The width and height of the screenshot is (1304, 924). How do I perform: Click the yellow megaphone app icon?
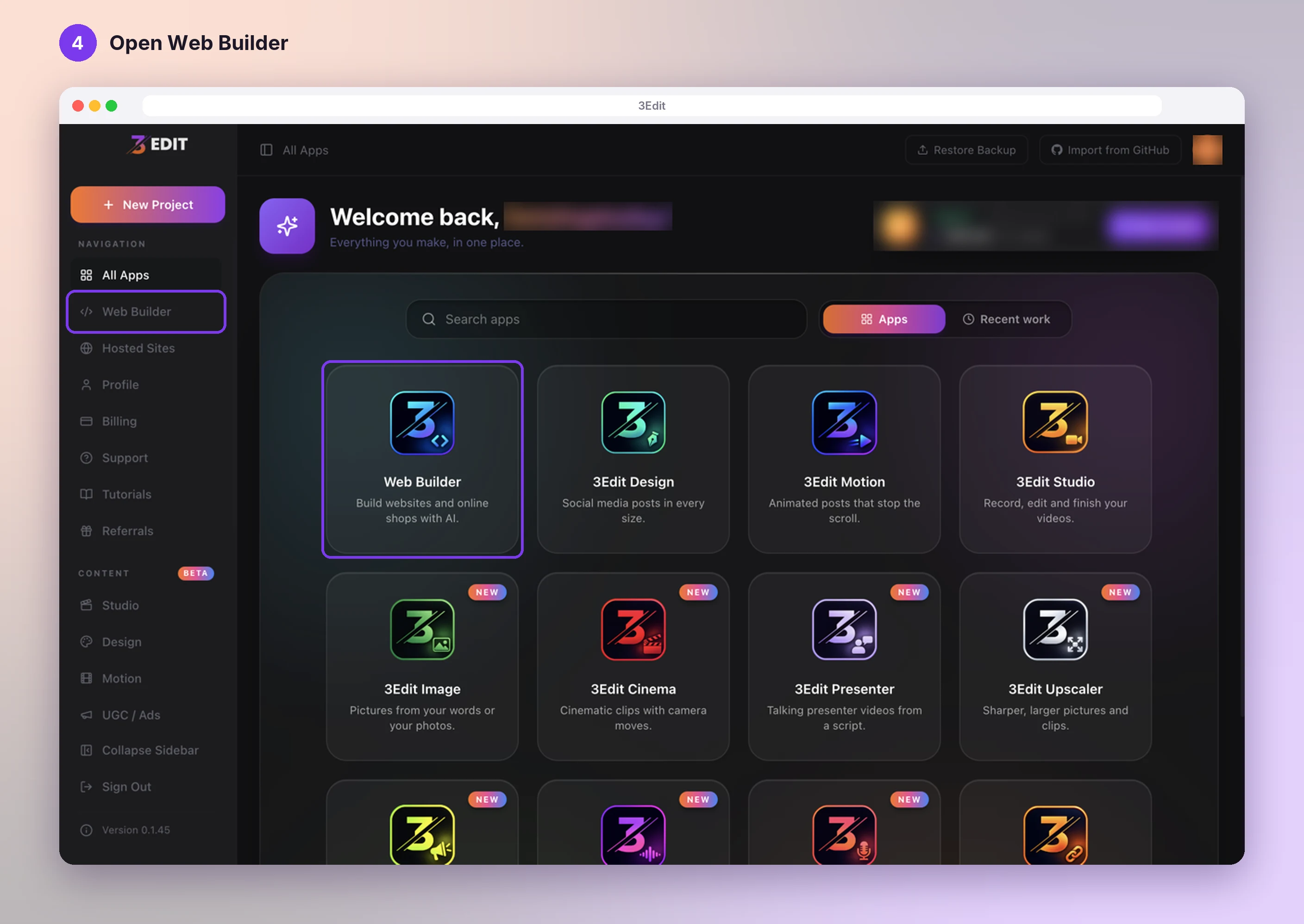click(422, 834)
